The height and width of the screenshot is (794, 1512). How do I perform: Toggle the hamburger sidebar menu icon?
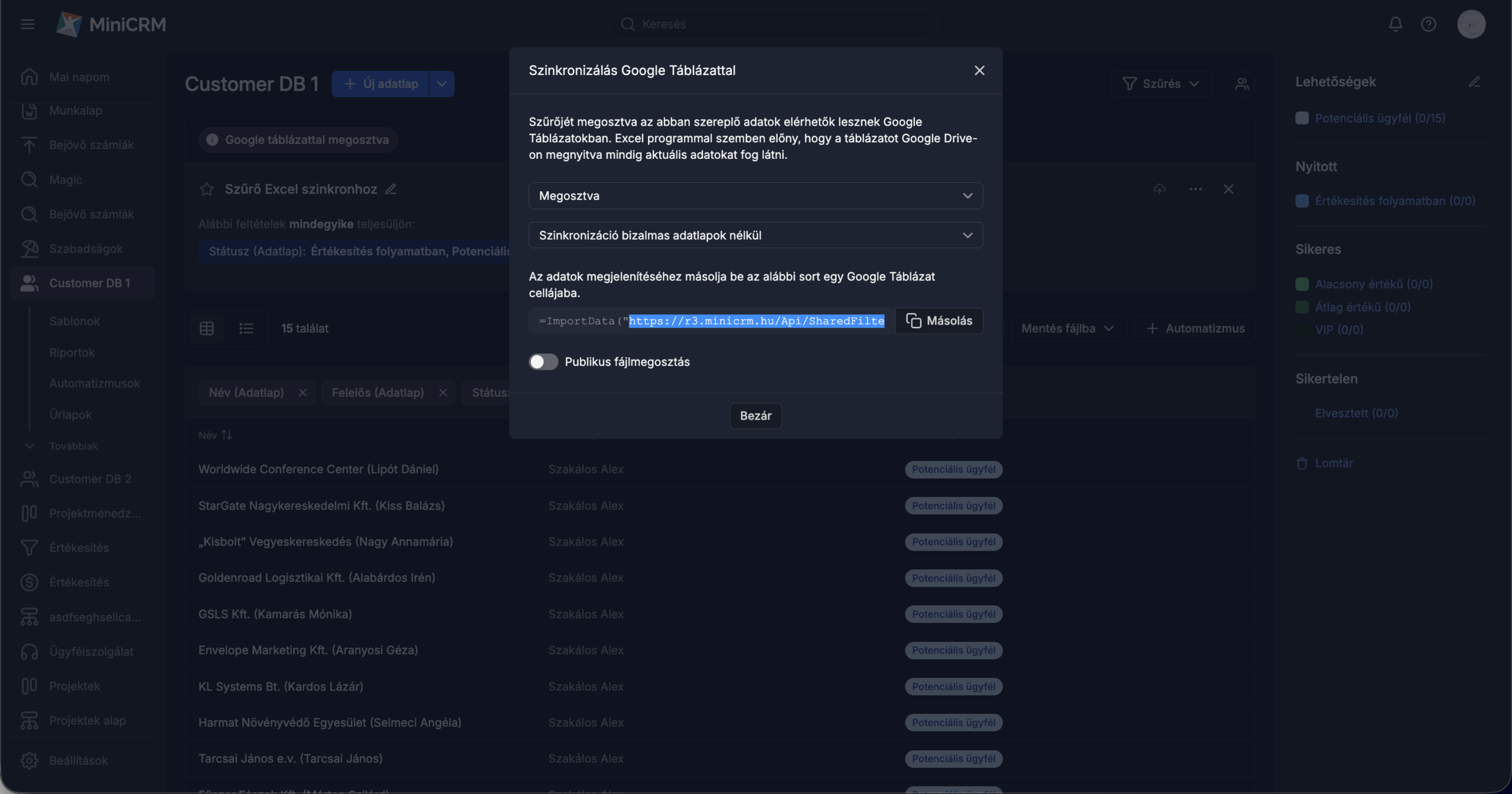27,24
